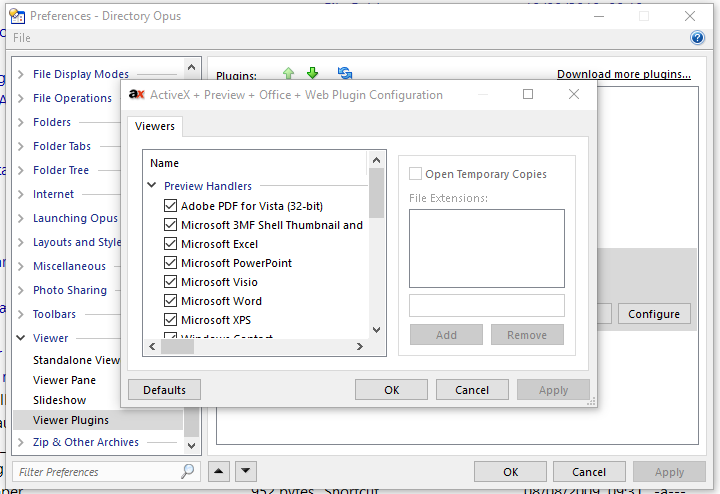Expand the File Display Modes category
Viewport: 720px width, 494px height.
click(x=21, y=74)
